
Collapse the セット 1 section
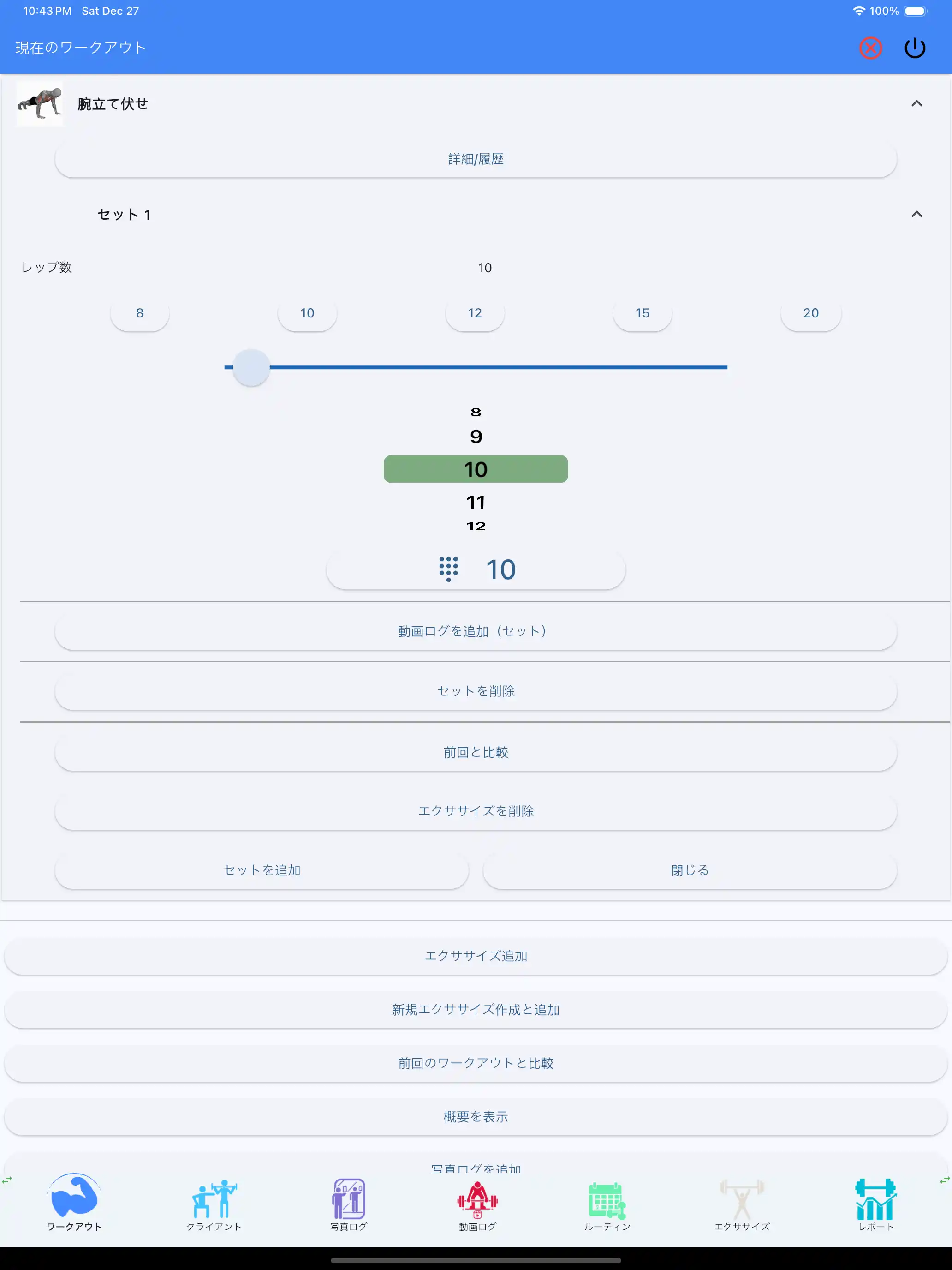pos(916,214)
